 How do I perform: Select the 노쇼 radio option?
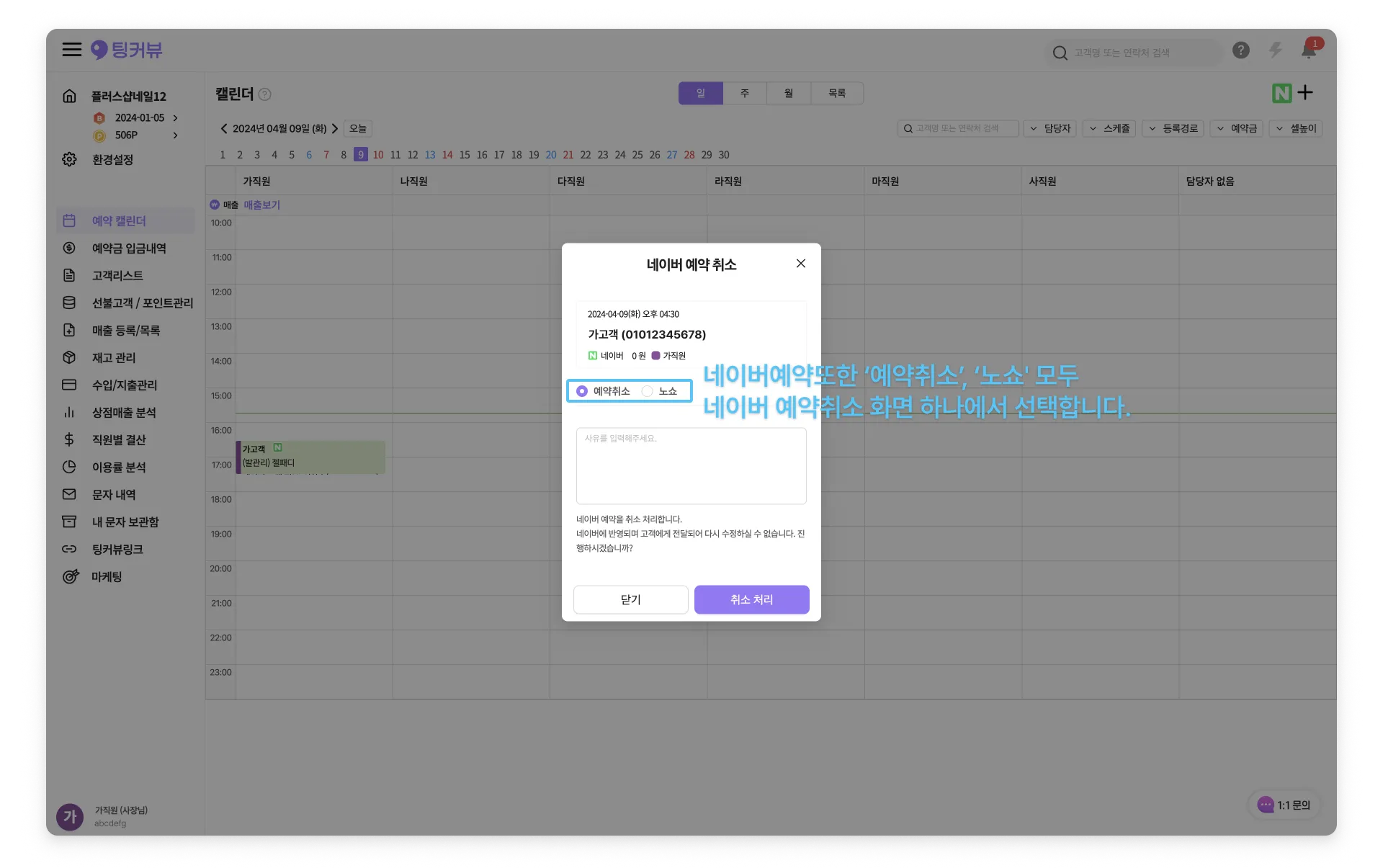(648, 391)
